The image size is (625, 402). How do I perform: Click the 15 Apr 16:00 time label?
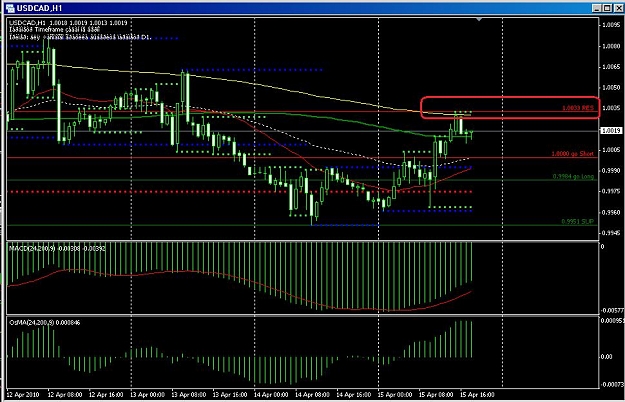[477, 395]
